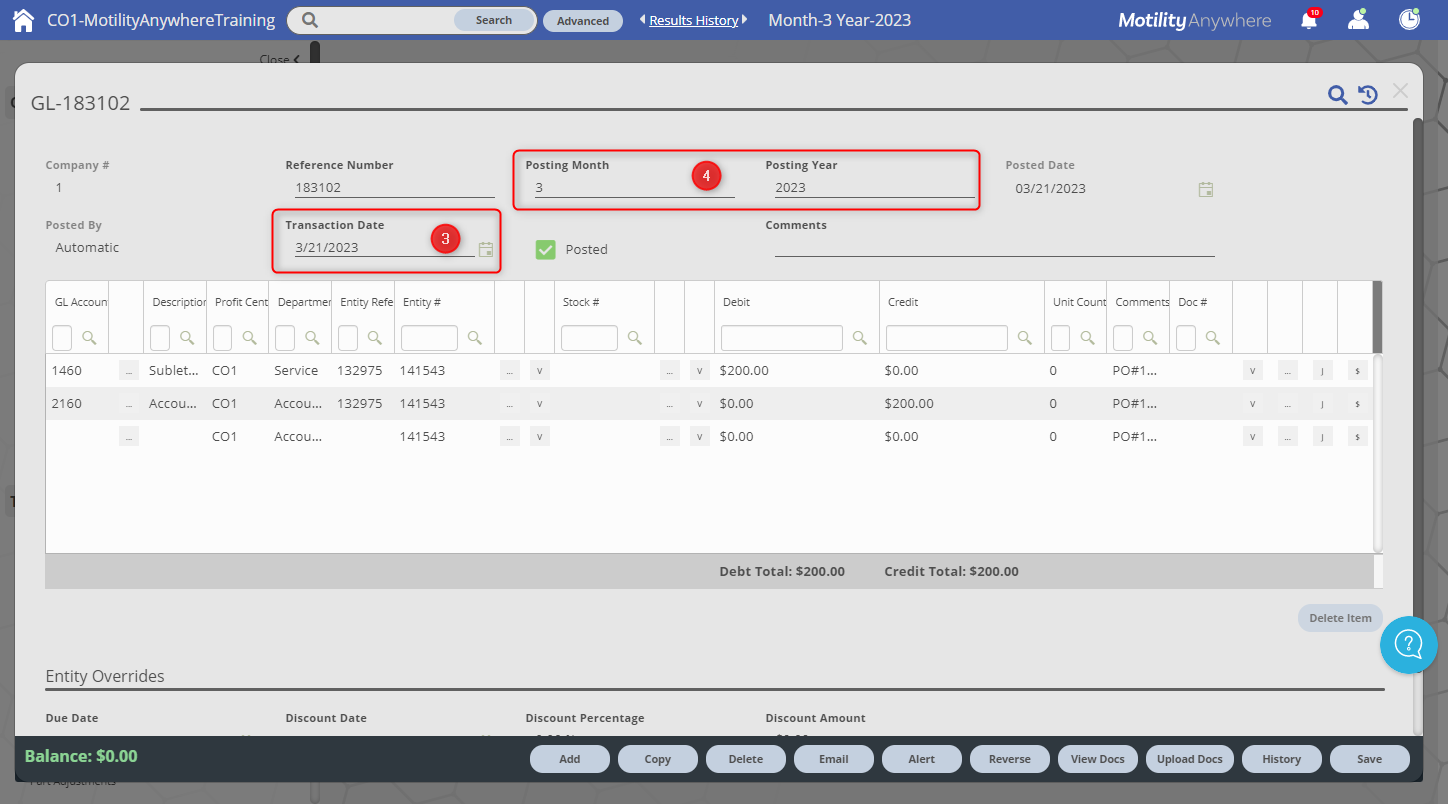The height and width of the screenshot is (804, 1448).
Task: Open the notifications bell
Action: point(1309,20)
